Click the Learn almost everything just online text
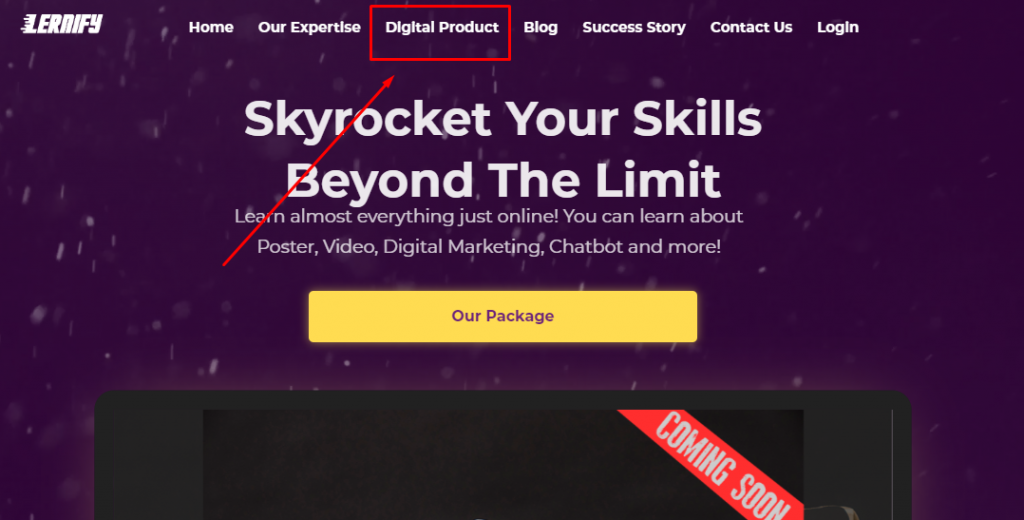Viewport: 1024px width, 520px height. click(x=396, y=216)
